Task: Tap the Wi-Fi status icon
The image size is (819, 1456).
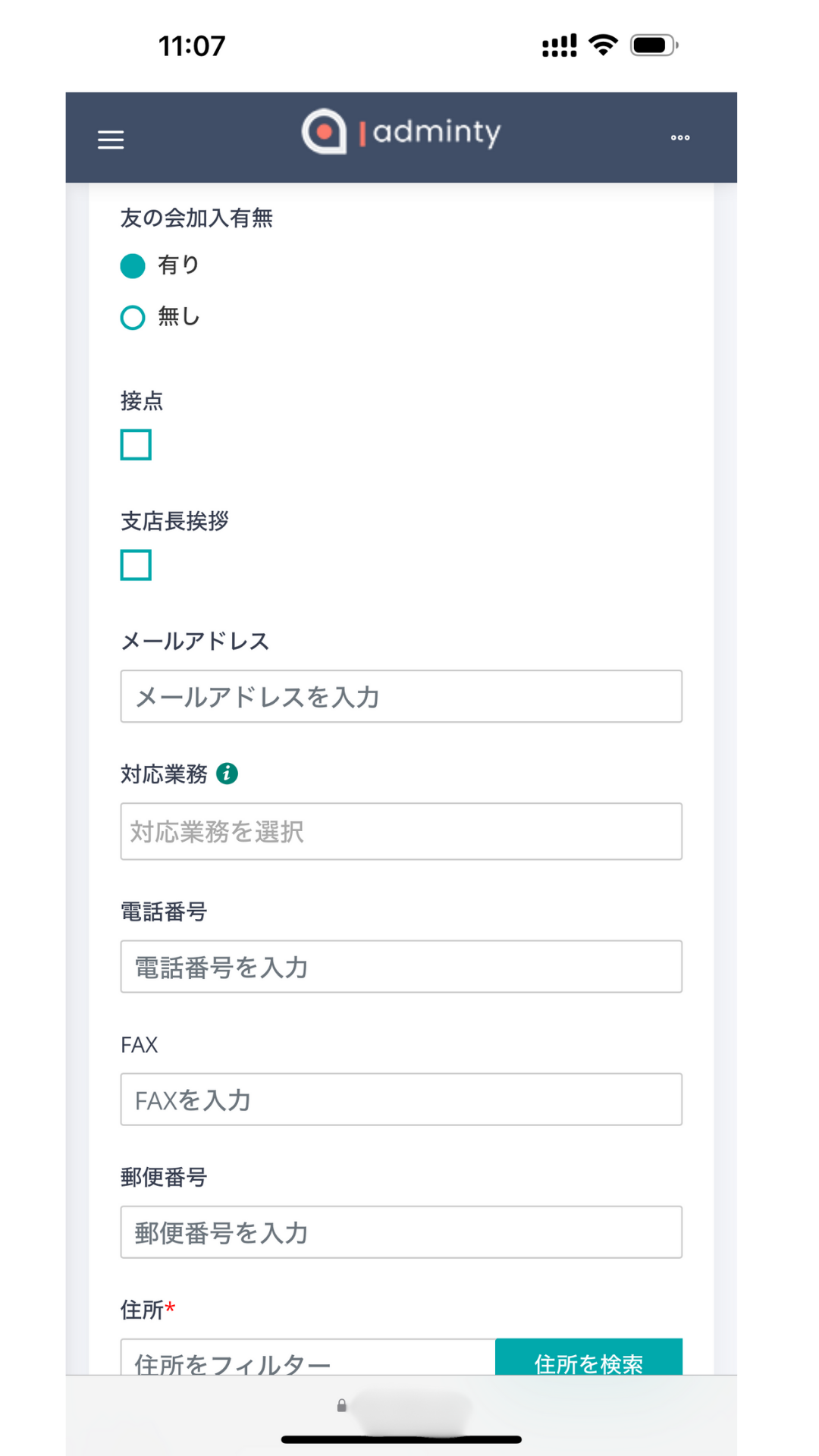Action: (x=604, y=45)
